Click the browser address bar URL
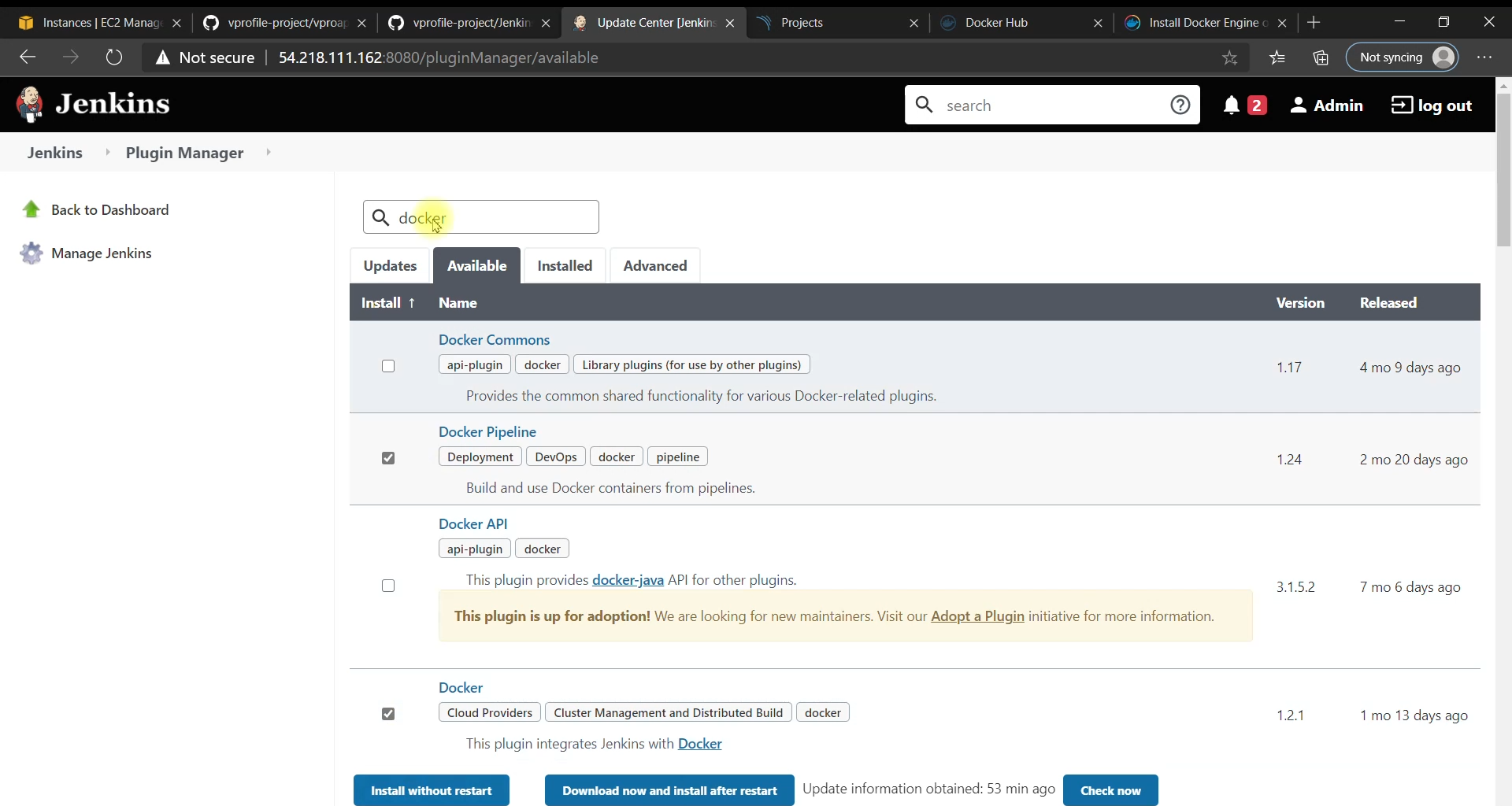Screen dimensions: 1512x806 point(439,57)
